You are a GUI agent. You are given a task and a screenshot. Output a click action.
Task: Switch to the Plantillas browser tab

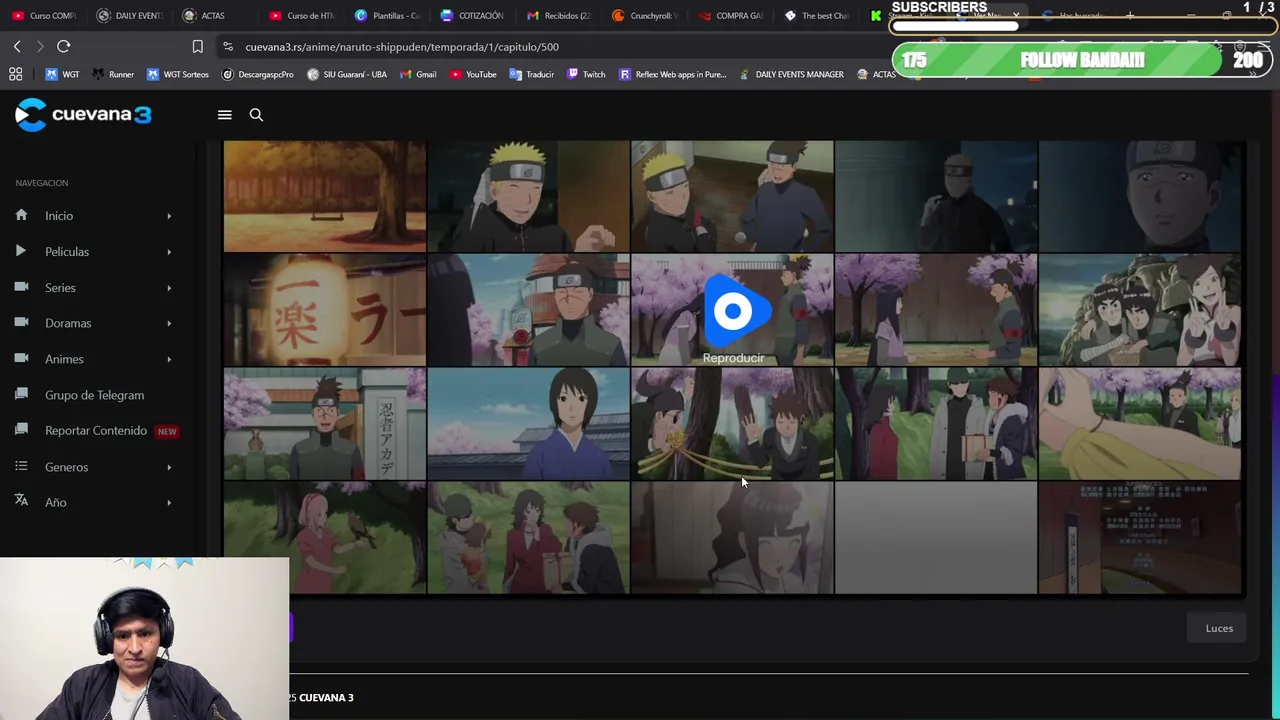coord(388,16)
